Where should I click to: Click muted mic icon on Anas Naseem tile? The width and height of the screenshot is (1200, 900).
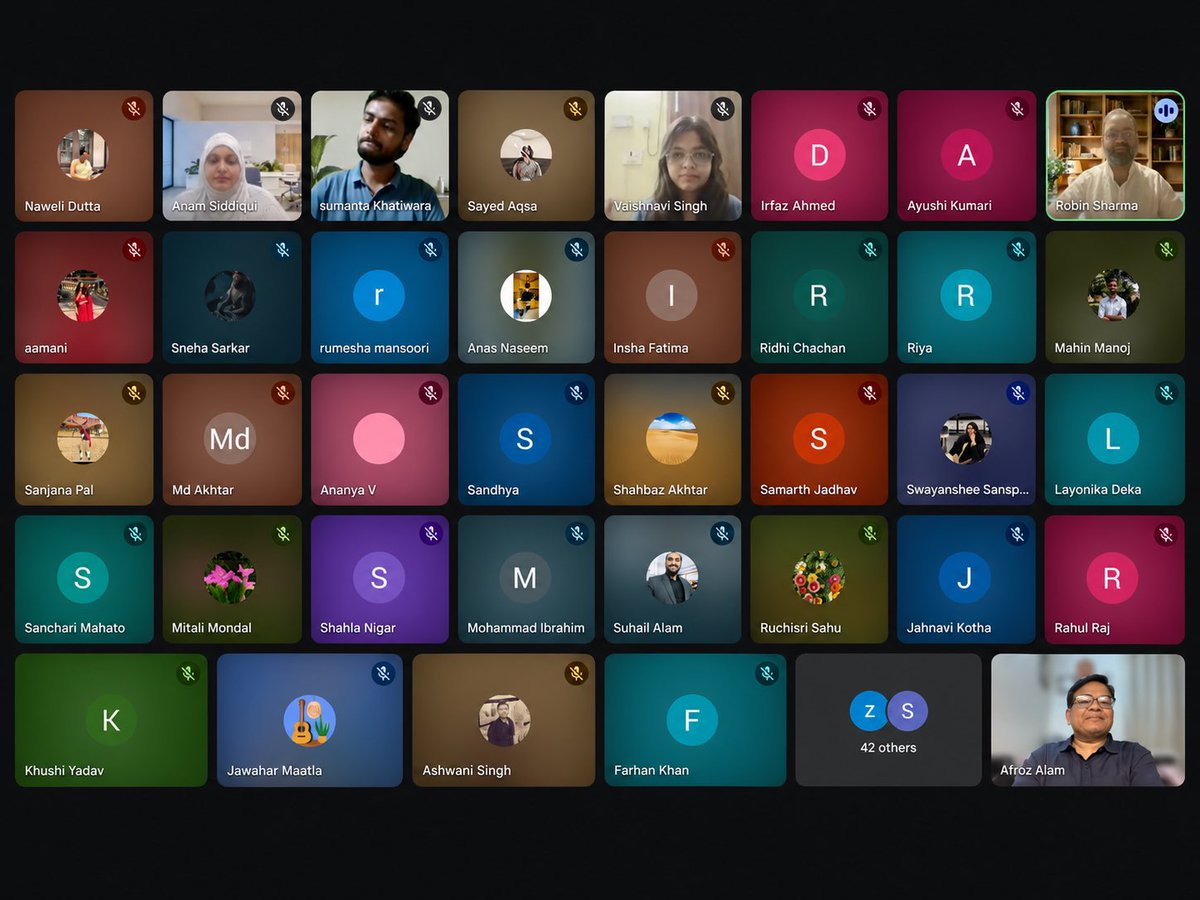click(x=576, y=250)
